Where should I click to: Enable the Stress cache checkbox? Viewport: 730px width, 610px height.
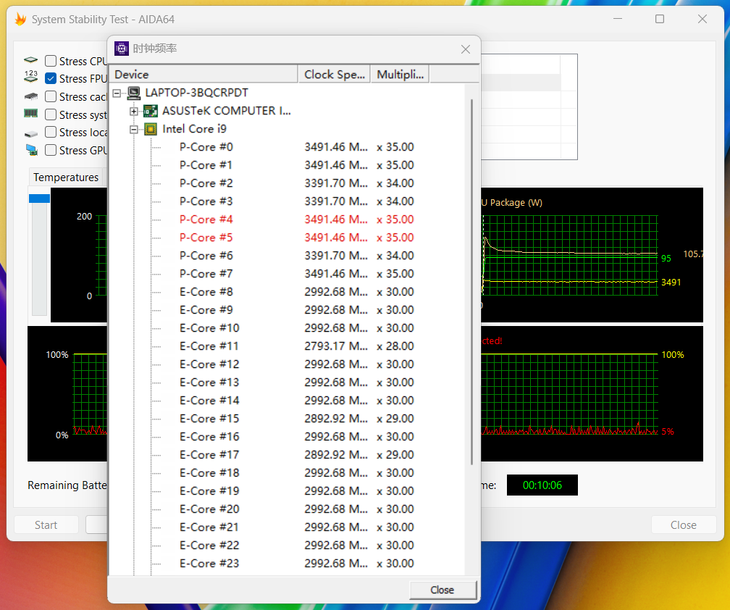(x=51, y=96)
